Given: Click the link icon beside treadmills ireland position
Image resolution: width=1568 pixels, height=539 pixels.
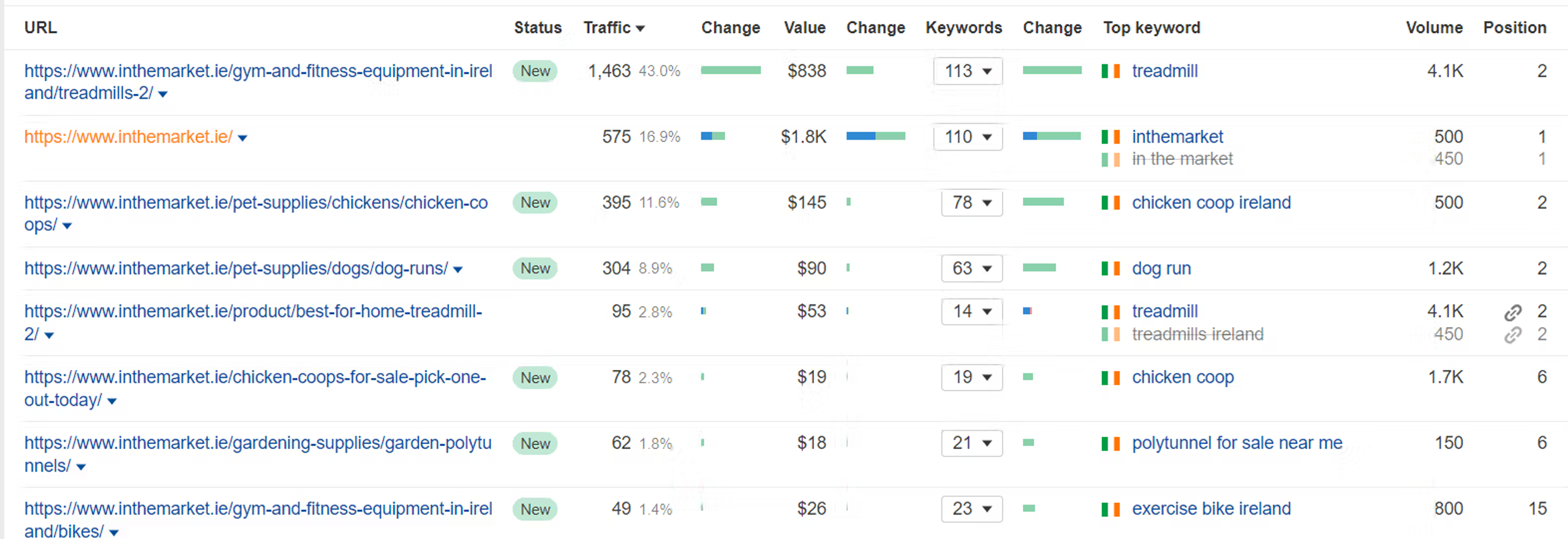Looking at the screenshot, I should coord(1512,335).
